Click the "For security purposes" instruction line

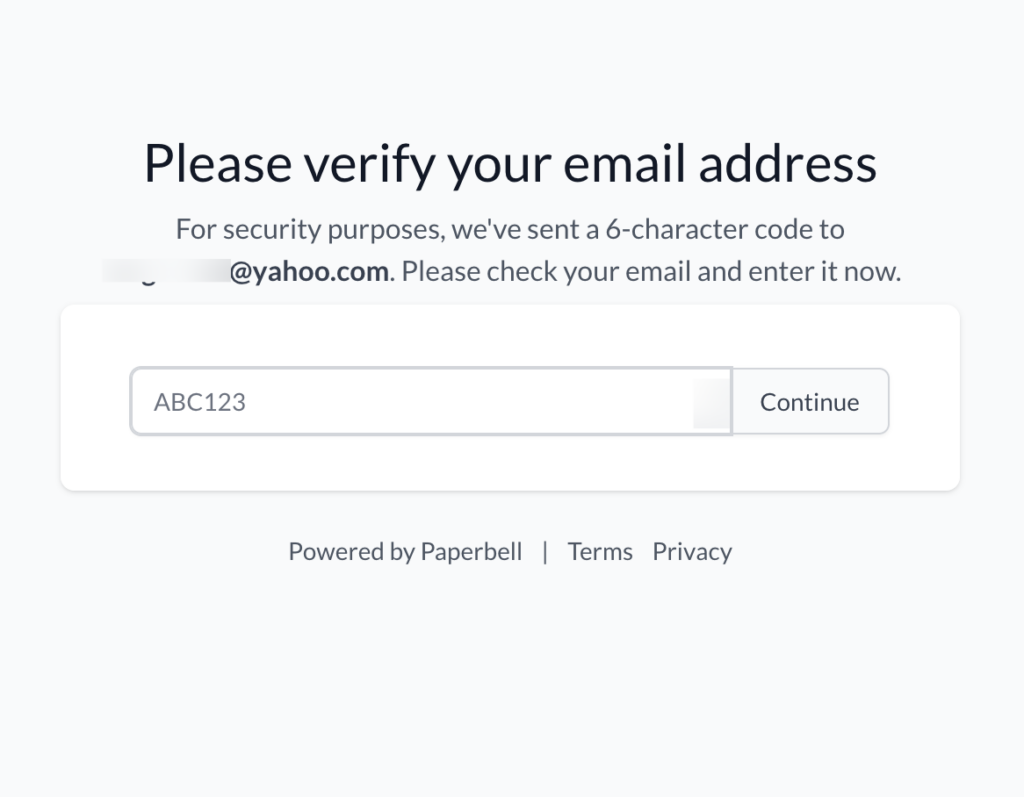coord(510,229)
